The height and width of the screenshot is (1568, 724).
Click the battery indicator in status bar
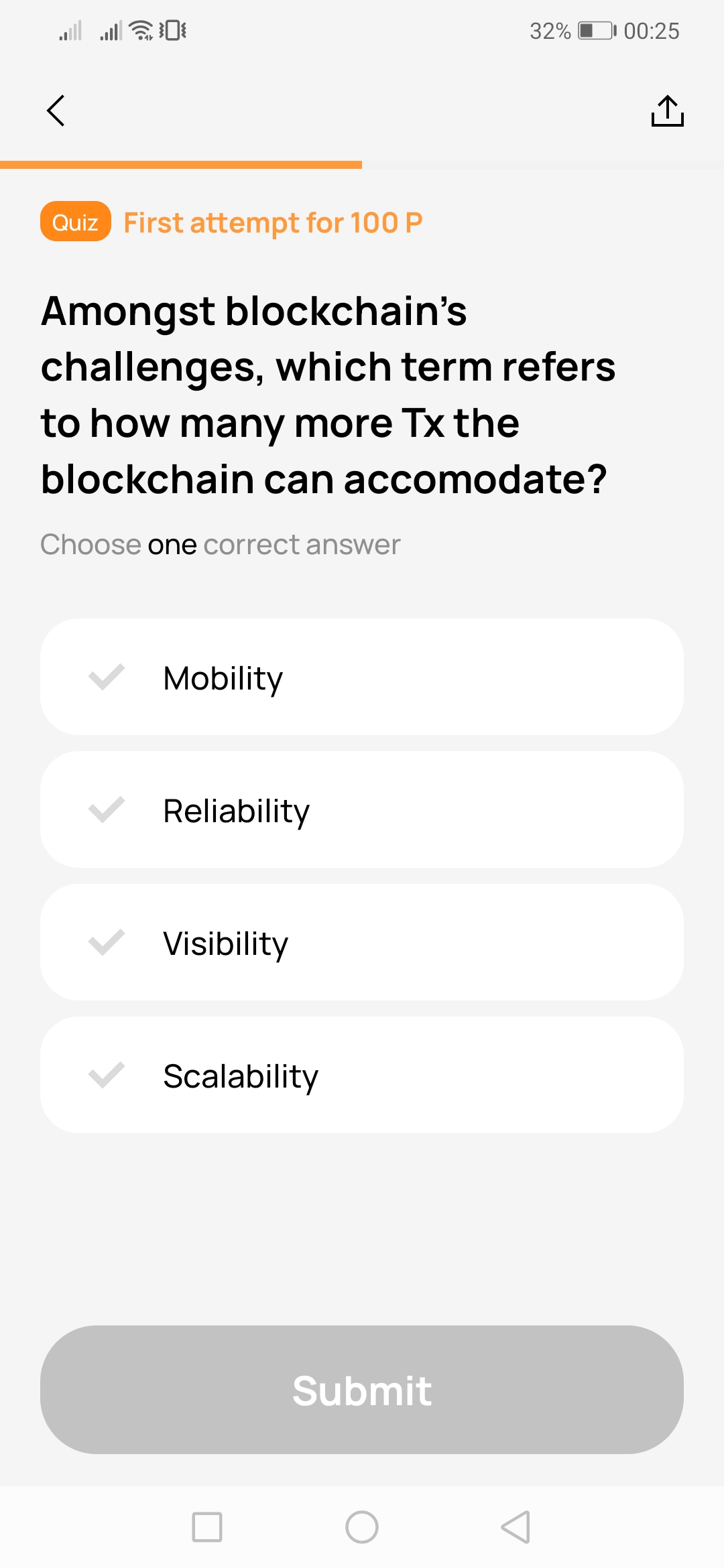pyautogui.click(x=593, y=30)
